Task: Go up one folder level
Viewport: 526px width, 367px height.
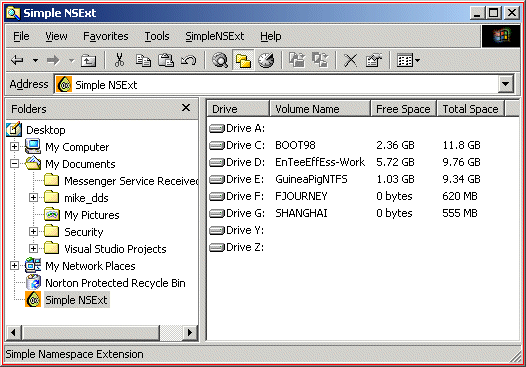Action: [88, 61]
